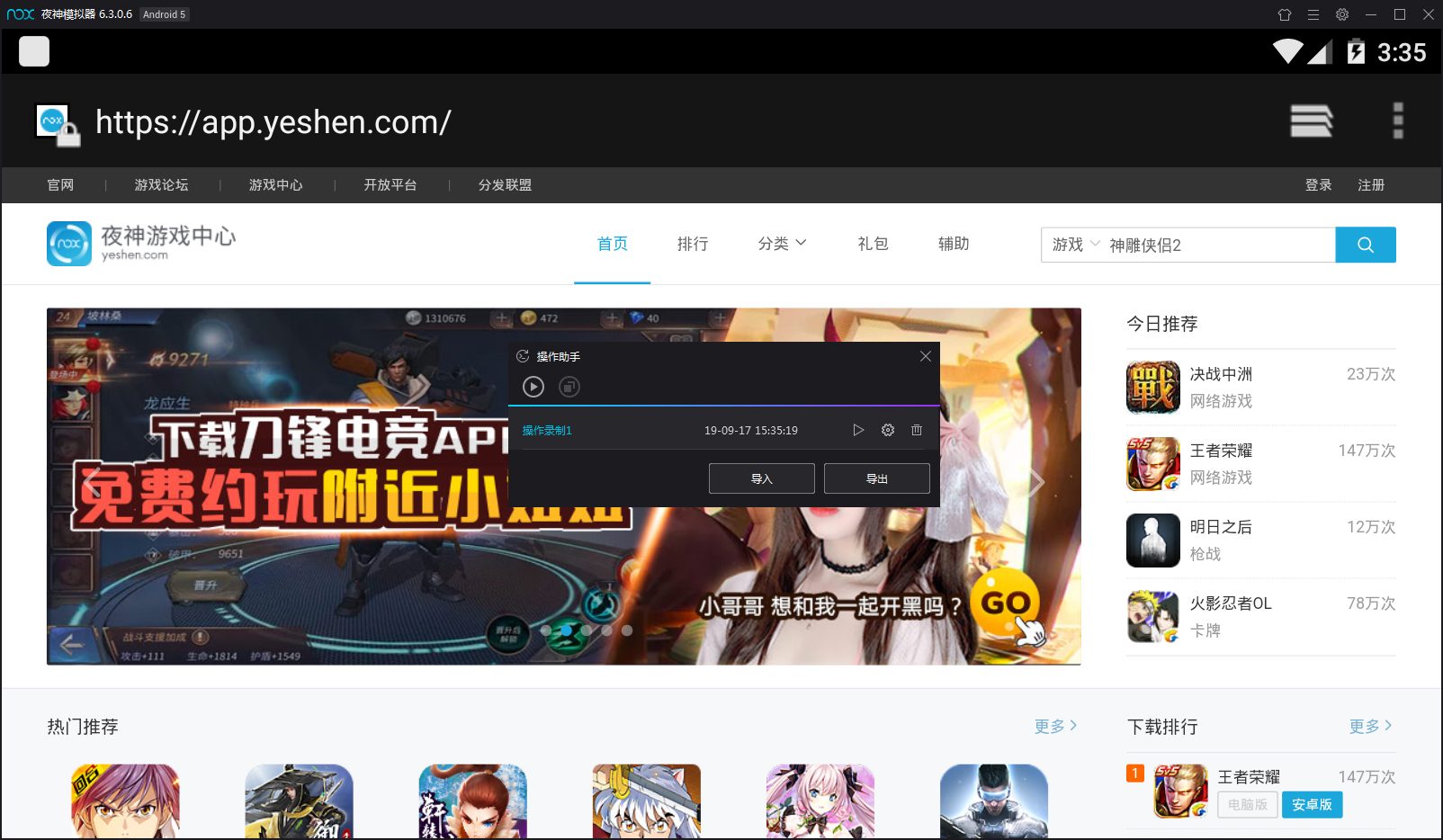1443x840 pixels.
Task: Focus the search field showing 神雕侠侣2
Action: (1218, 245)
